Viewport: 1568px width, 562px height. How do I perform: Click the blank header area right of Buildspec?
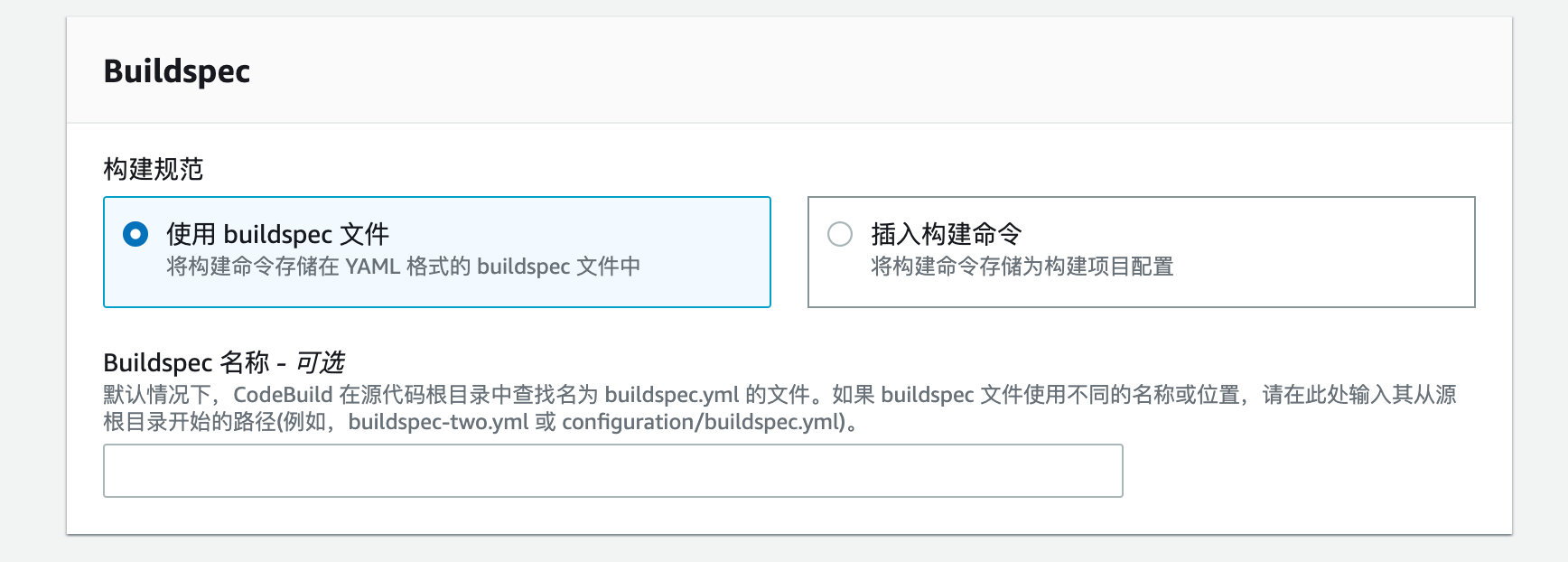click(x=813, y=71)
